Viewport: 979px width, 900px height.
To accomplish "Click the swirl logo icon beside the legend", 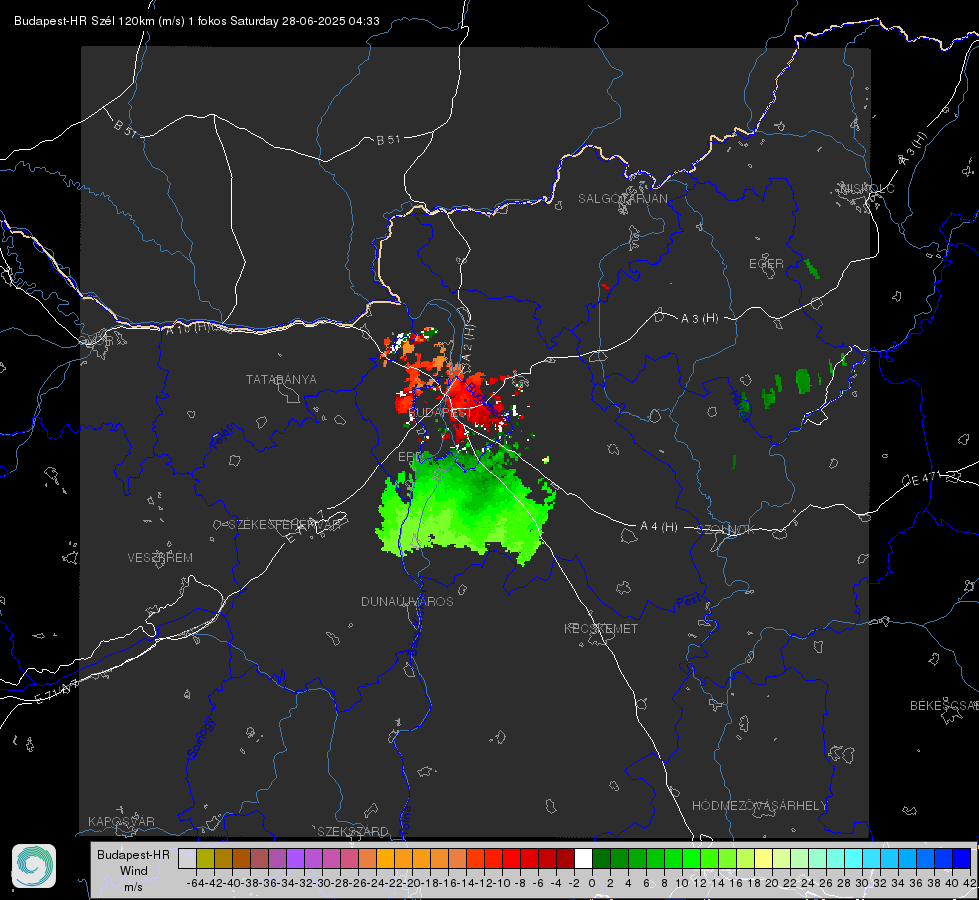I will point(34,866).
